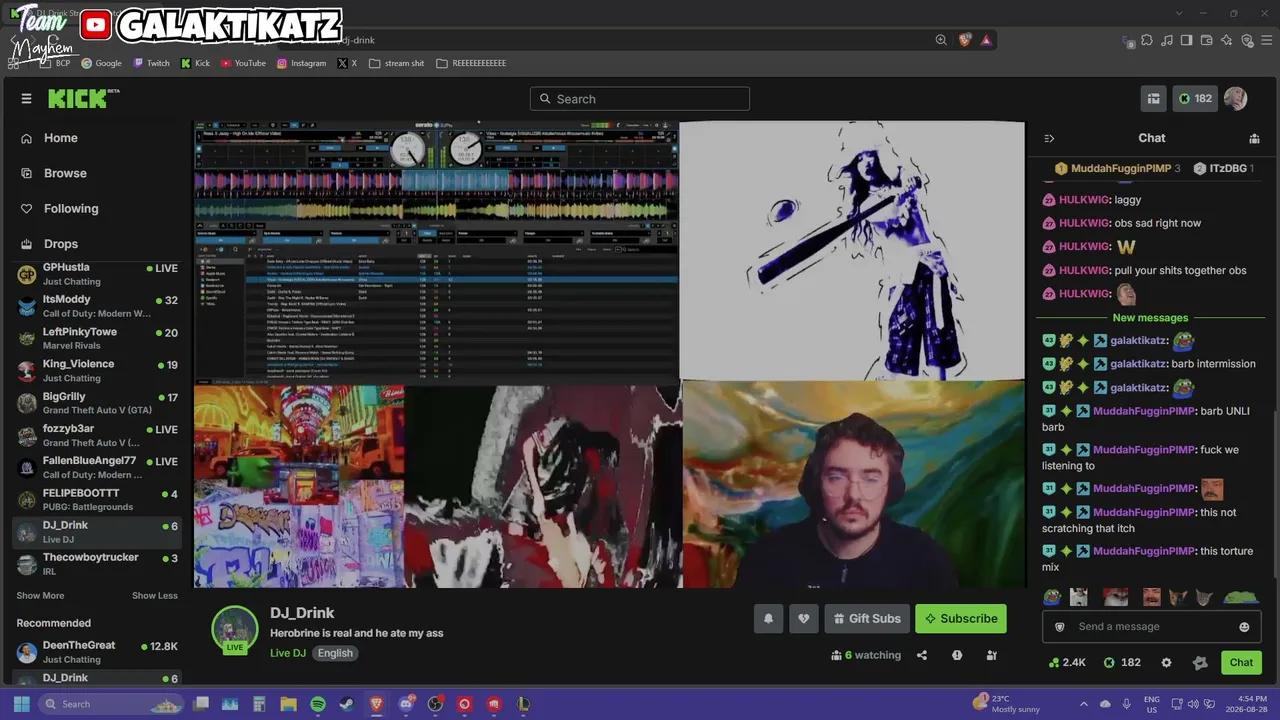The height and width of the screenshot is (720, 1280).
Task: Open the user profile avatar menu
Action: (x=1235, y=98)
